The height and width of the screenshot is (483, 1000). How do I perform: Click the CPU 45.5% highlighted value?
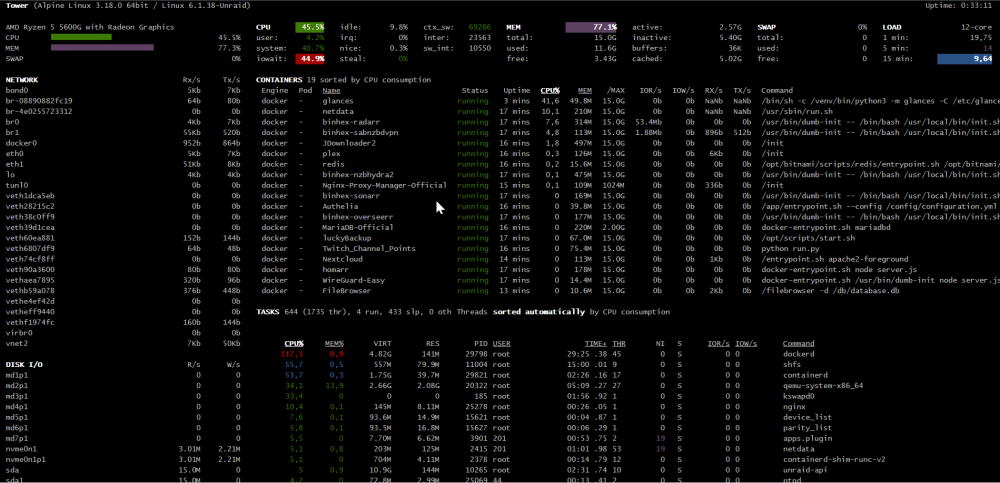tap(310, 27)
